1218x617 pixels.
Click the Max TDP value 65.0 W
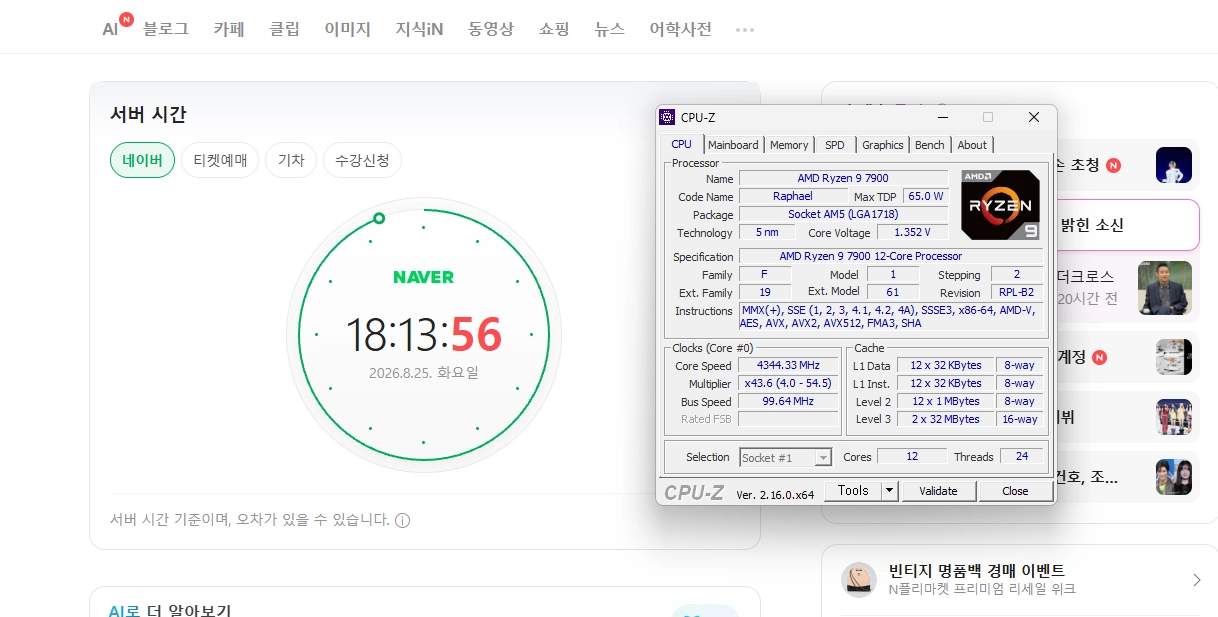coord(925,196)
